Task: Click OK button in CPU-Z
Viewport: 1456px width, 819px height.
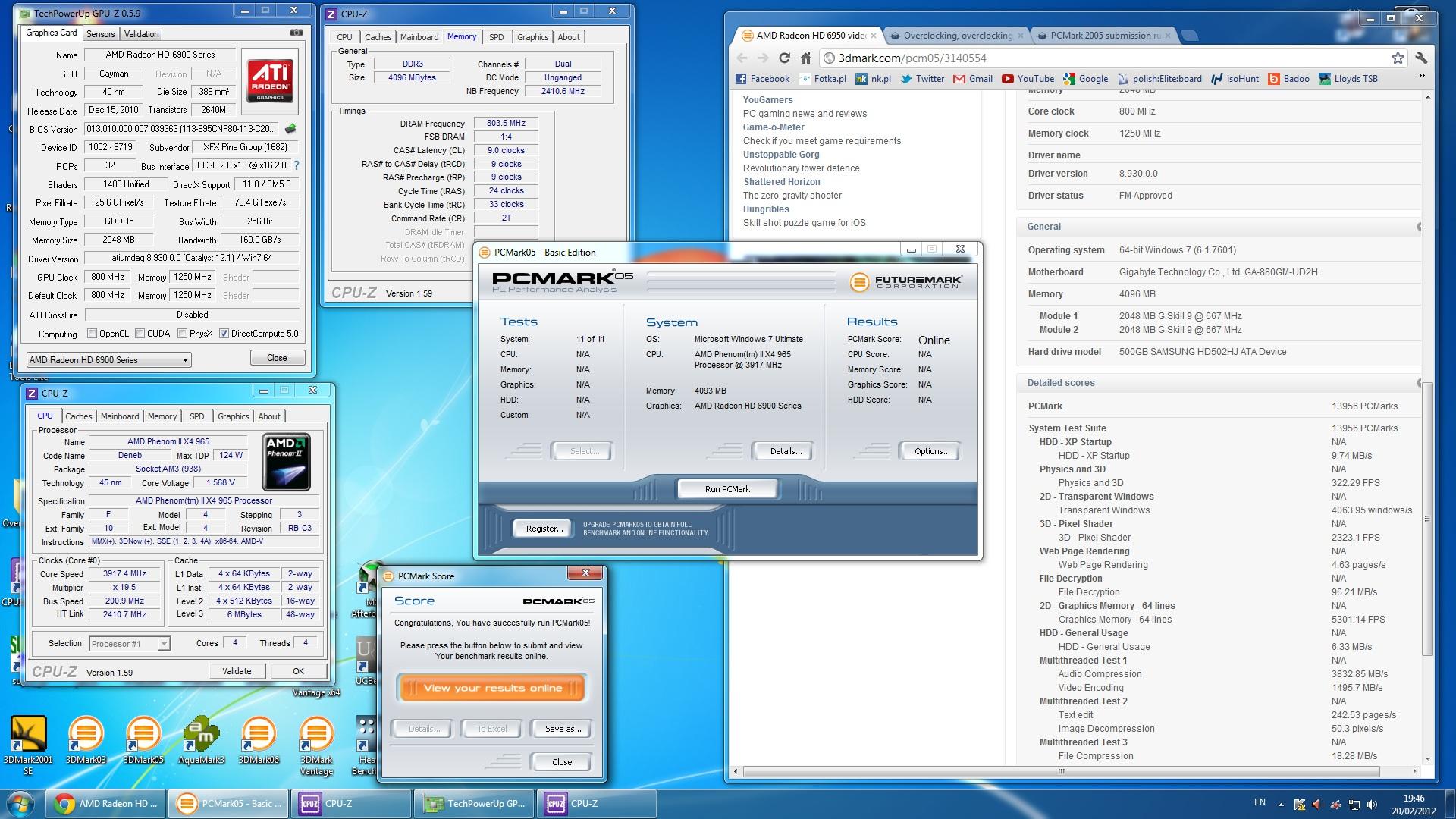Action: pos(299,671)
